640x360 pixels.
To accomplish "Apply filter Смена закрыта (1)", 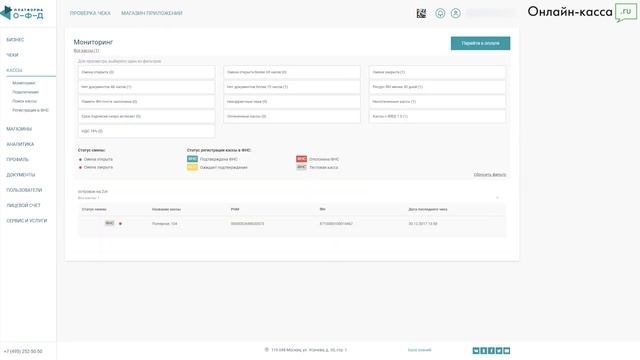I will click(x=437, y=72).
